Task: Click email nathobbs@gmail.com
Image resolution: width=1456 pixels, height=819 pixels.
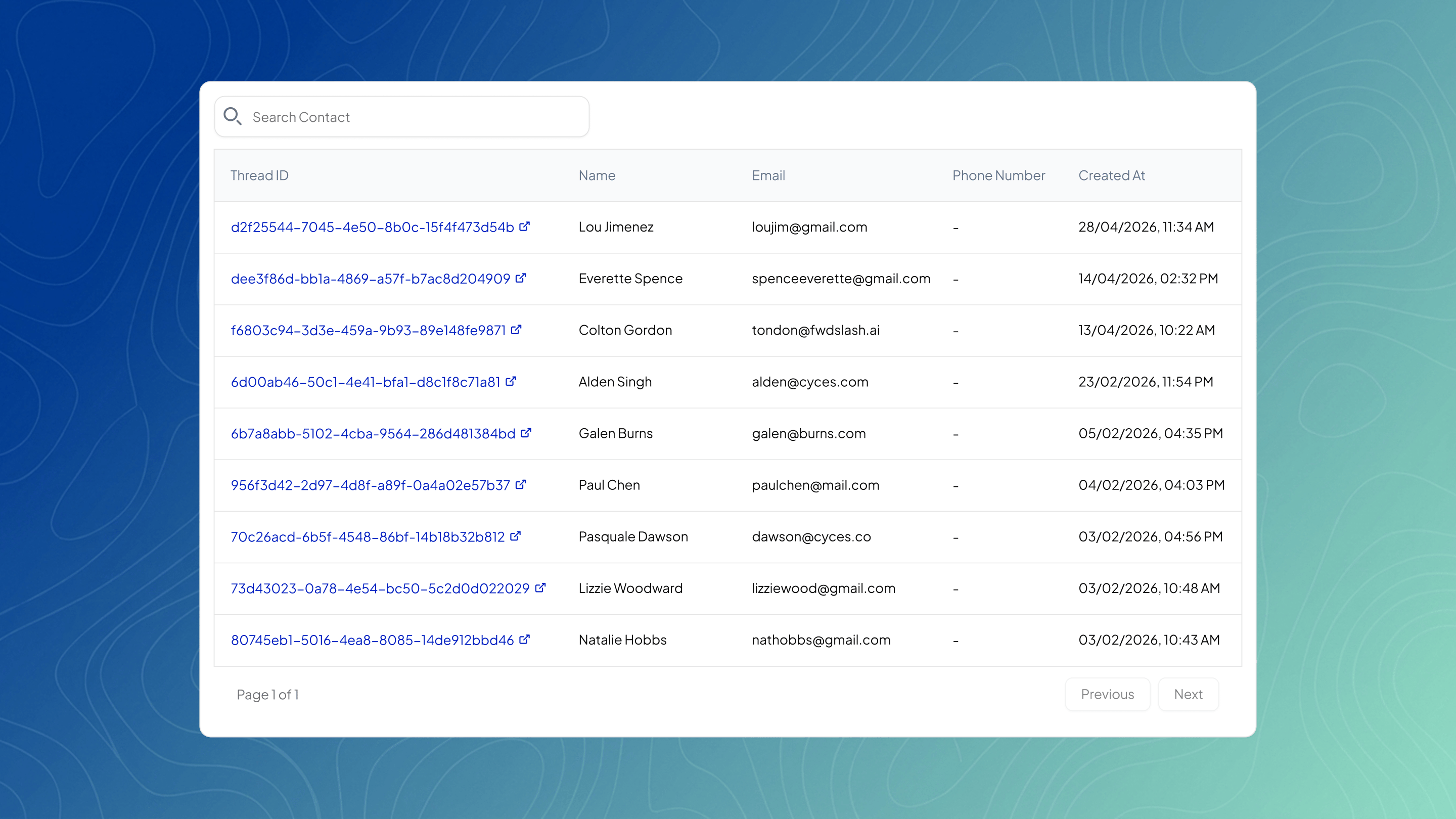Action: (821, 640)
